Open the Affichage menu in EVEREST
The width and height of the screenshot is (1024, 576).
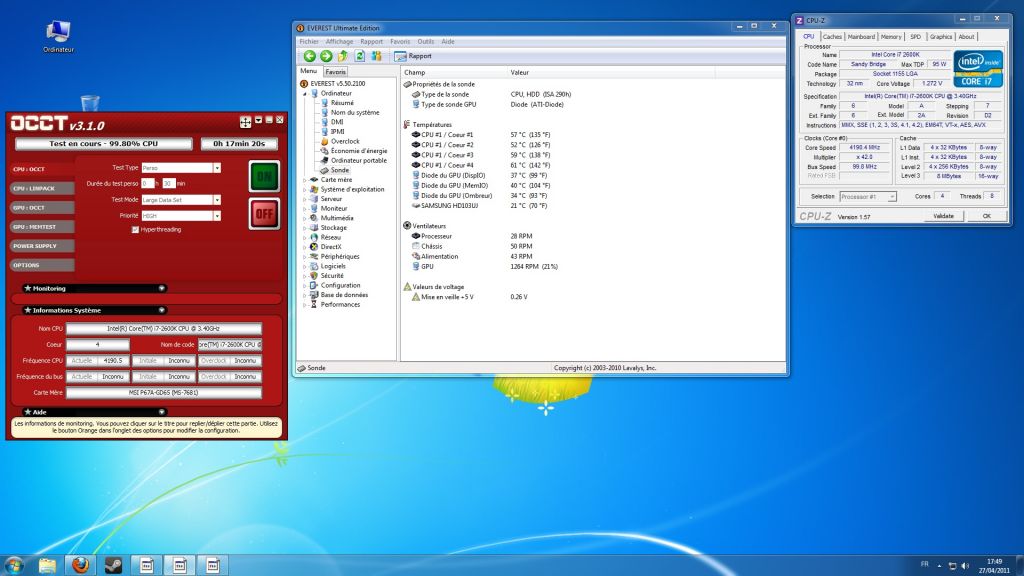[340, 41]
